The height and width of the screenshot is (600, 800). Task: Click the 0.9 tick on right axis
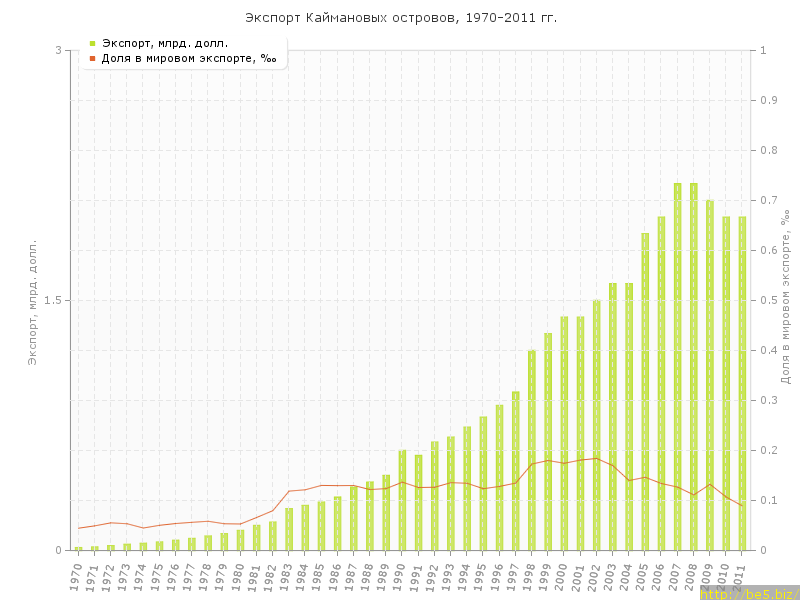click(x=771, y=100)
